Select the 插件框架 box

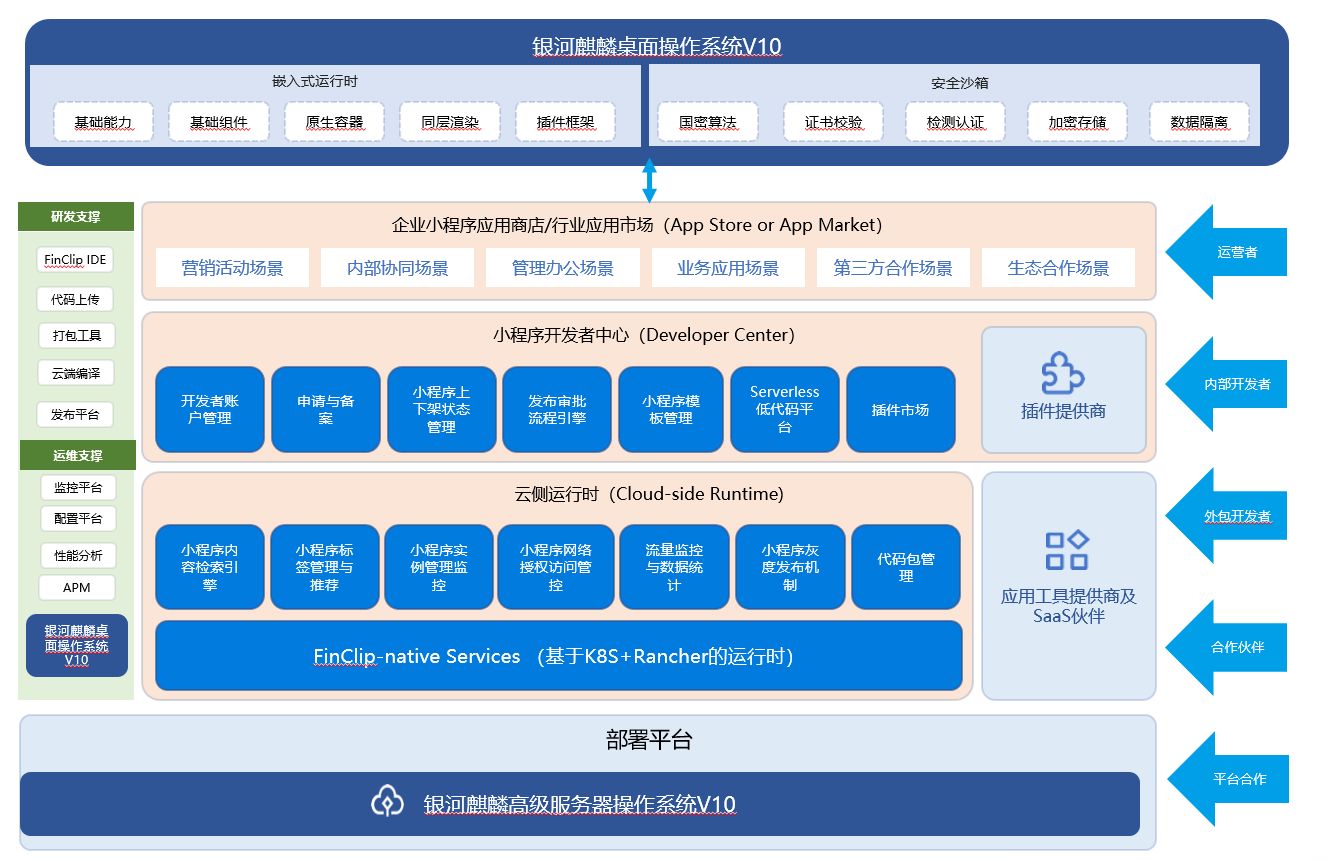(565, 123)
